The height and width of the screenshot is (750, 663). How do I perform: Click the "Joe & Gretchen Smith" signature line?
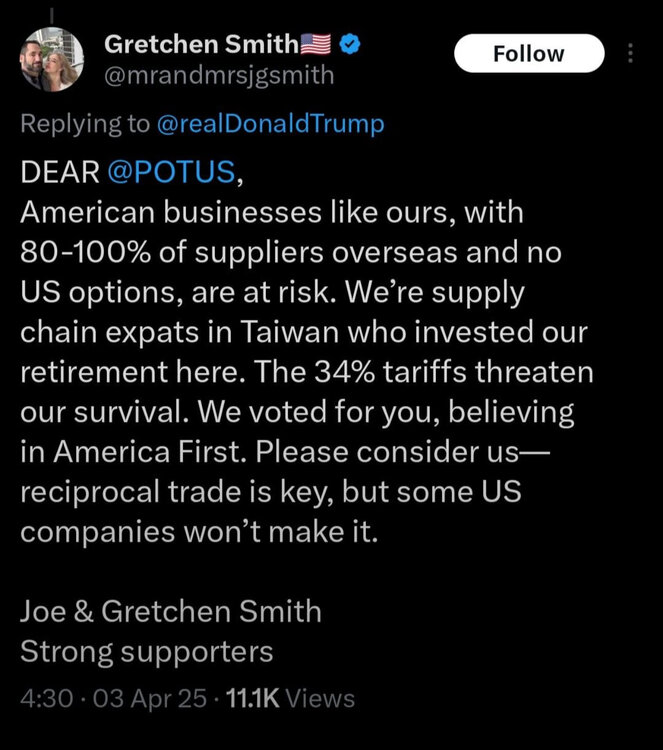pos(171,610)
